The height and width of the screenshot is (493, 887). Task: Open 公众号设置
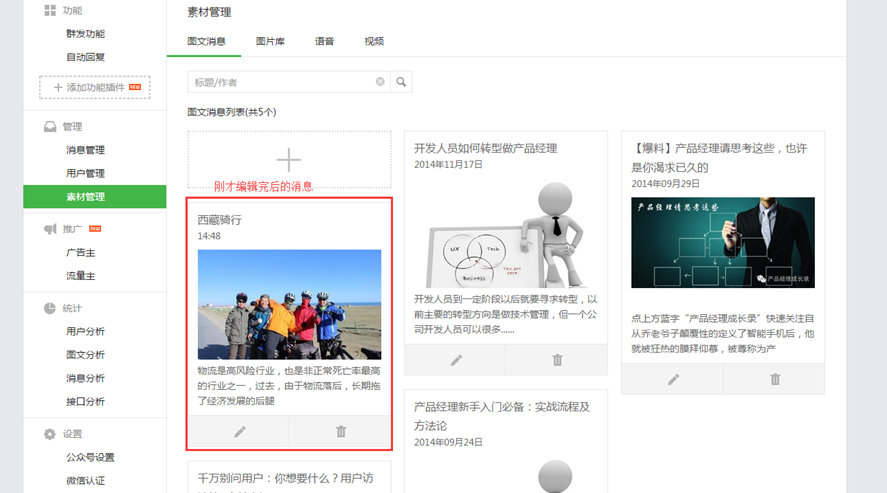tap(90, 457)
